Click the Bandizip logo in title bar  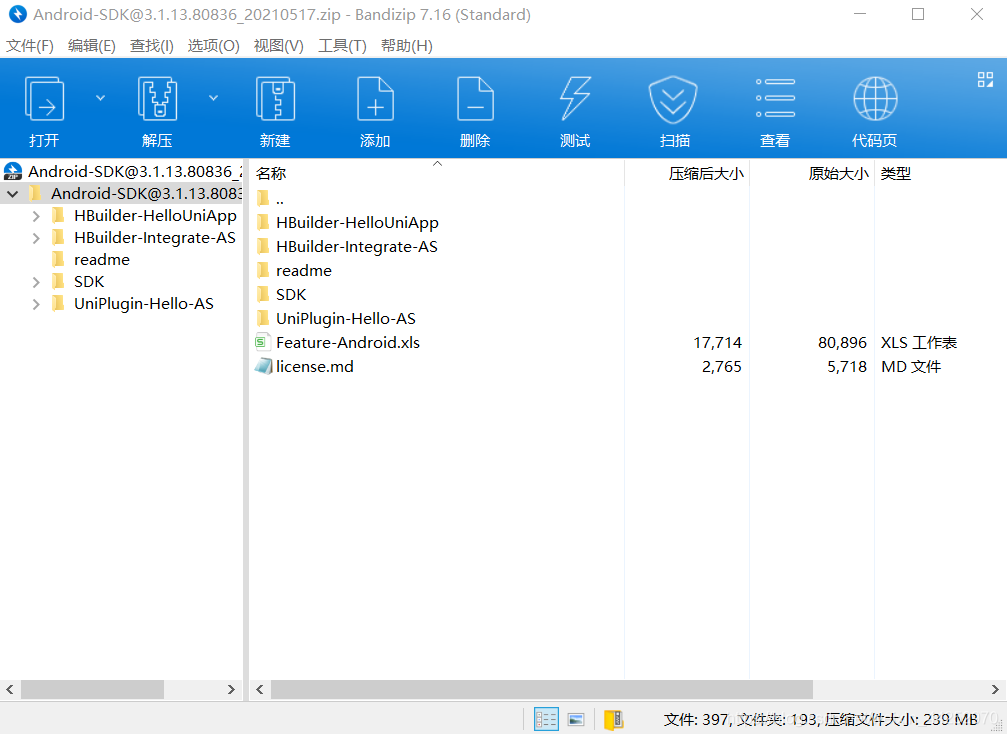(x=17, y=14)
